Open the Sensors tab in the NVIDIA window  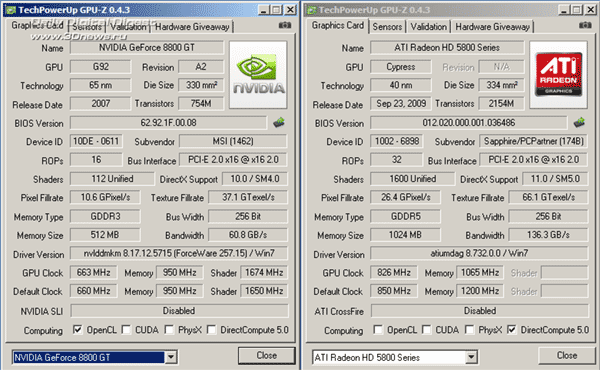(x=87, y=27)
